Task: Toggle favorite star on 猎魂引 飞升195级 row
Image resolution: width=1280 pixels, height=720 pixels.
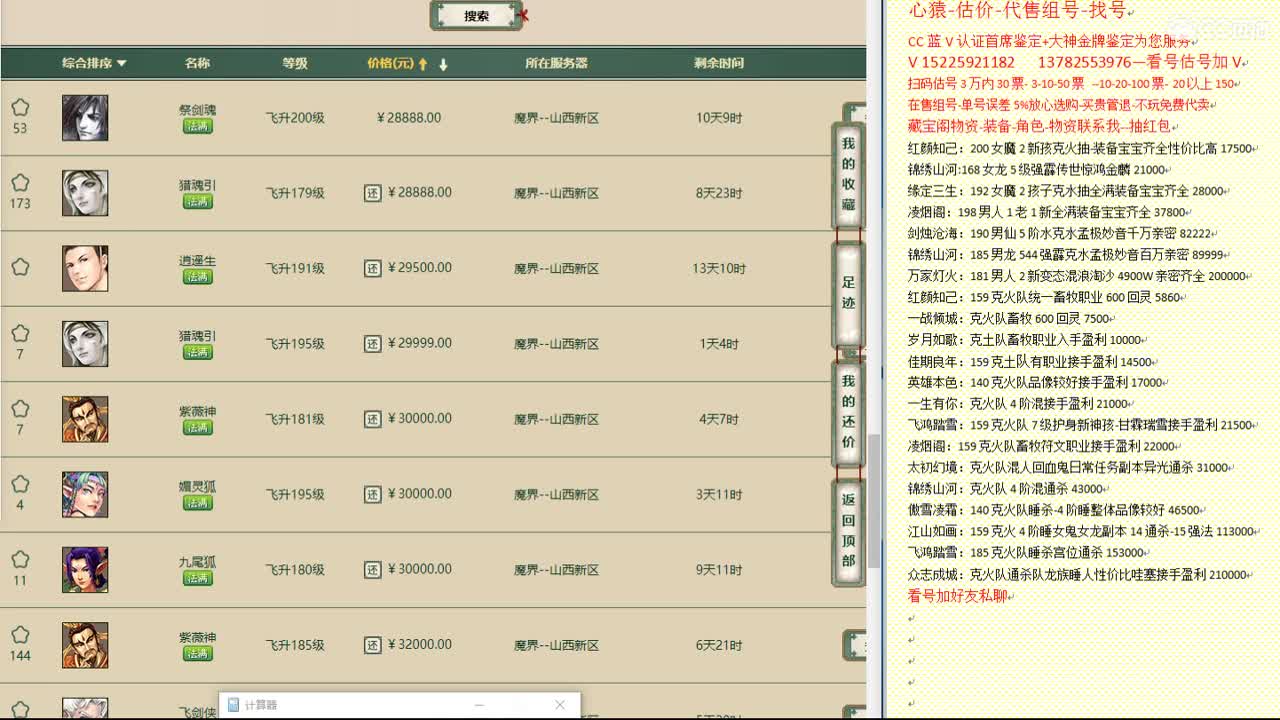Action: coord(20,333)
